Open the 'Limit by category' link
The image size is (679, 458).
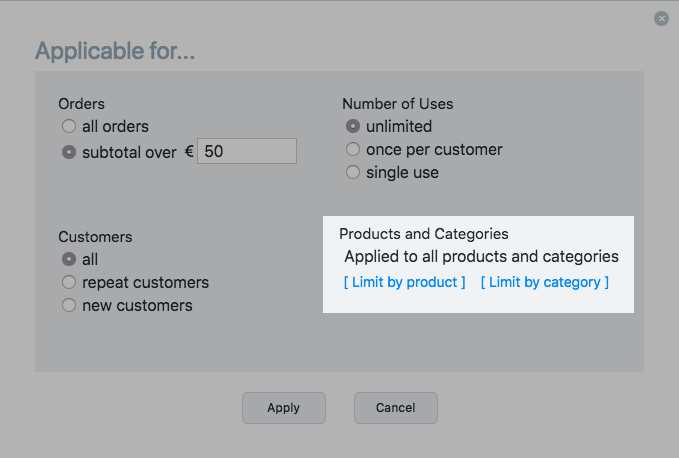544,282
